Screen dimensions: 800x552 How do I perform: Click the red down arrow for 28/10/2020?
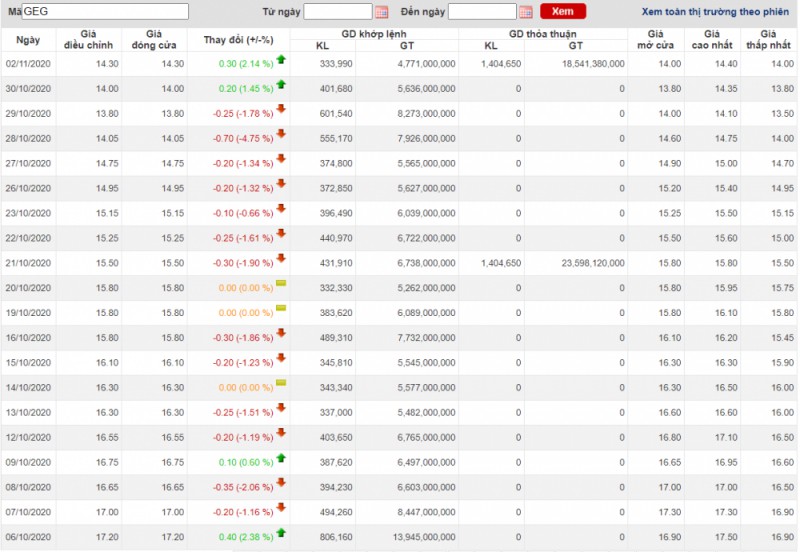[x=281, y=136]
